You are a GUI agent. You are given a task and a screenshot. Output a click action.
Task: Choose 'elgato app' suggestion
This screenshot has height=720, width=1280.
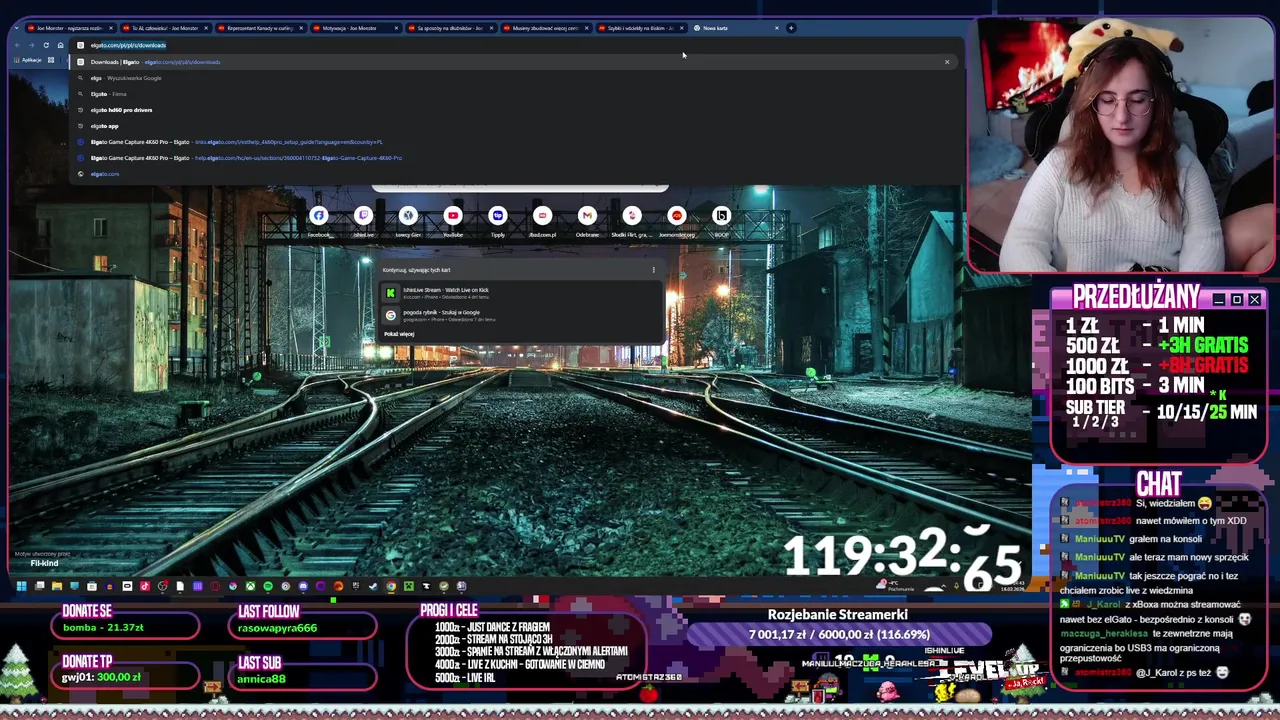click(x=515, y=126)
